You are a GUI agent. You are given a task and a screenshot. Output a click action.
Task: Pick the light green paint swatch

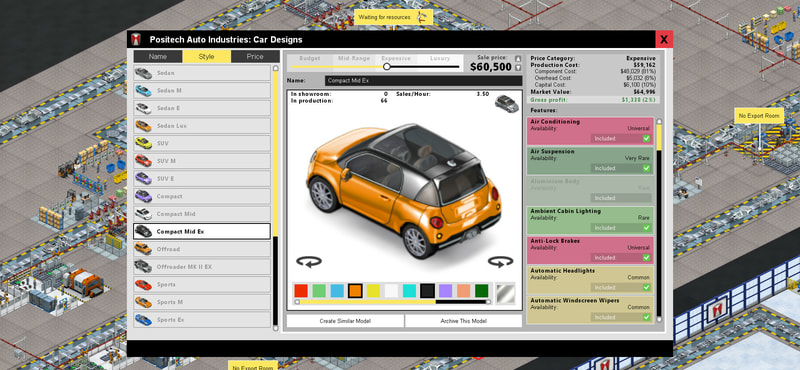tap(319, 291)
